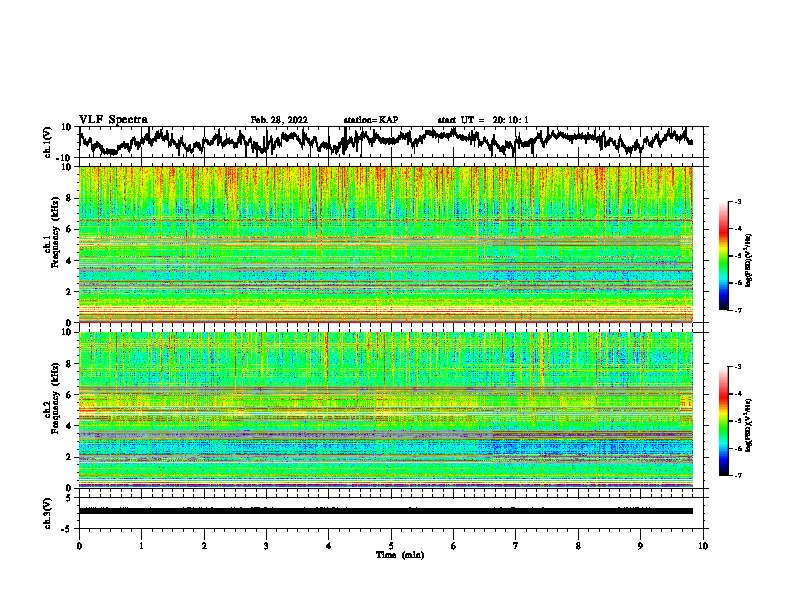
Task: Select the "start UT = 20:10:1" text
Action: (x=483, y=120)
